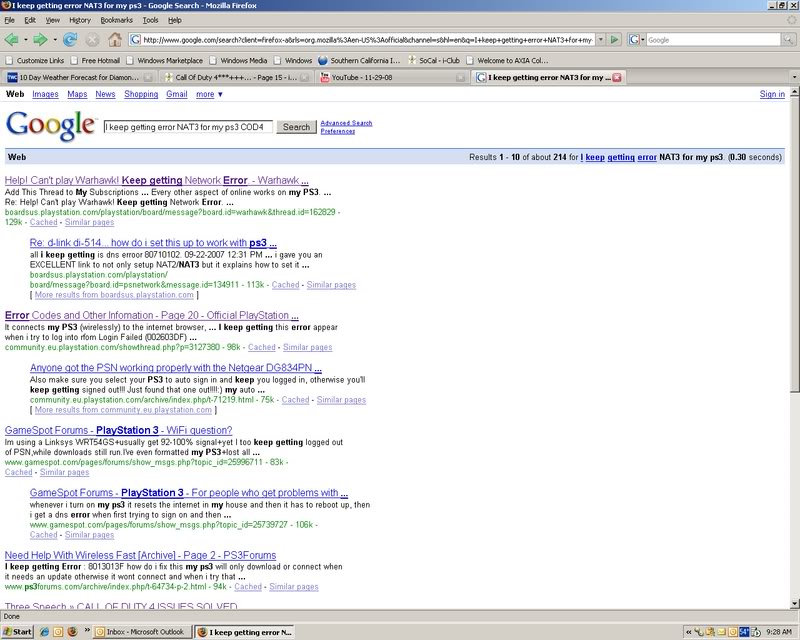The image size is (800, 640).
Task: Open the envelope icon in the system tray
Action: 722,631
